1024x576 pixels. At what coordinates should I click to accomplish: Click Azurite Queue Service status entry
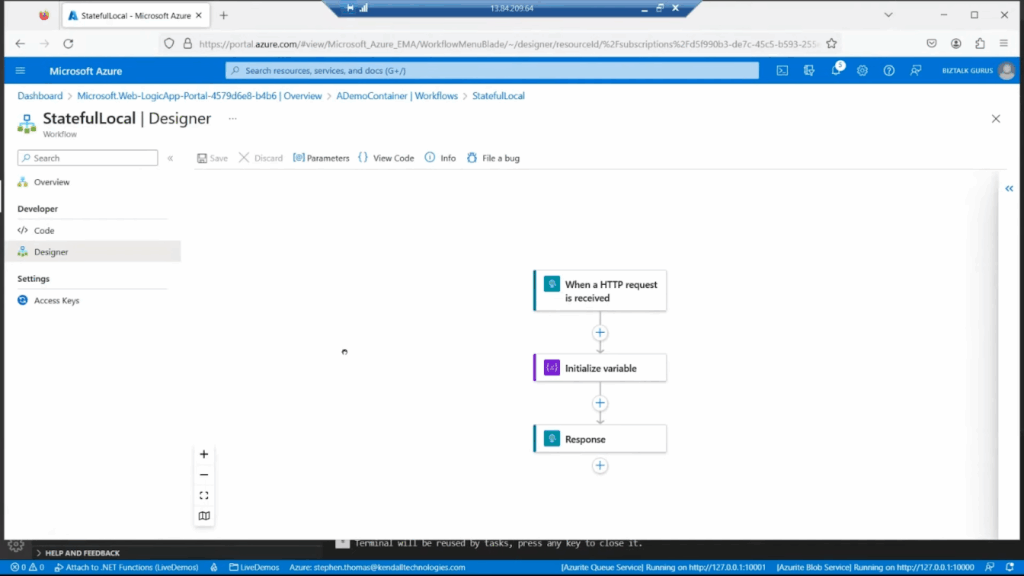click(663, 568)
